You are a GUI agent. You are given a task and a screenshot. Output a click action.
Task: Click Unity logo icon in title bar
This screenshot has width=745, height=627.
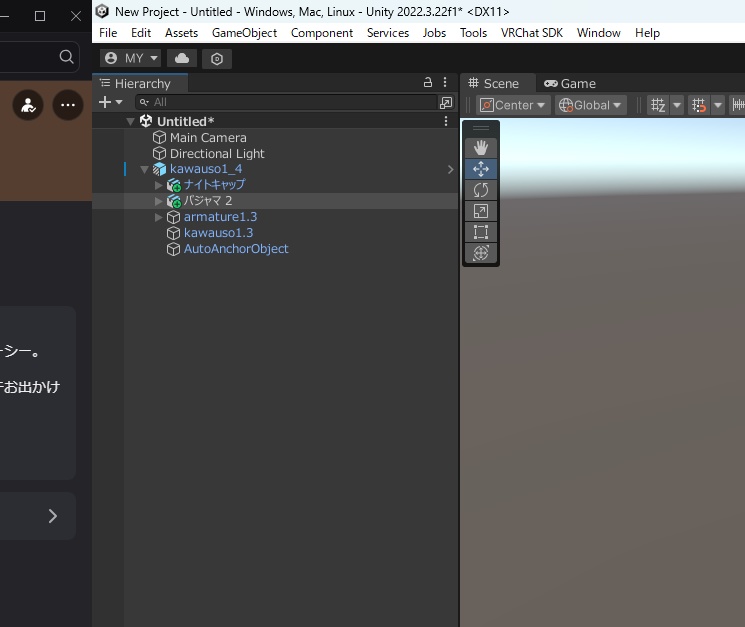102,11
